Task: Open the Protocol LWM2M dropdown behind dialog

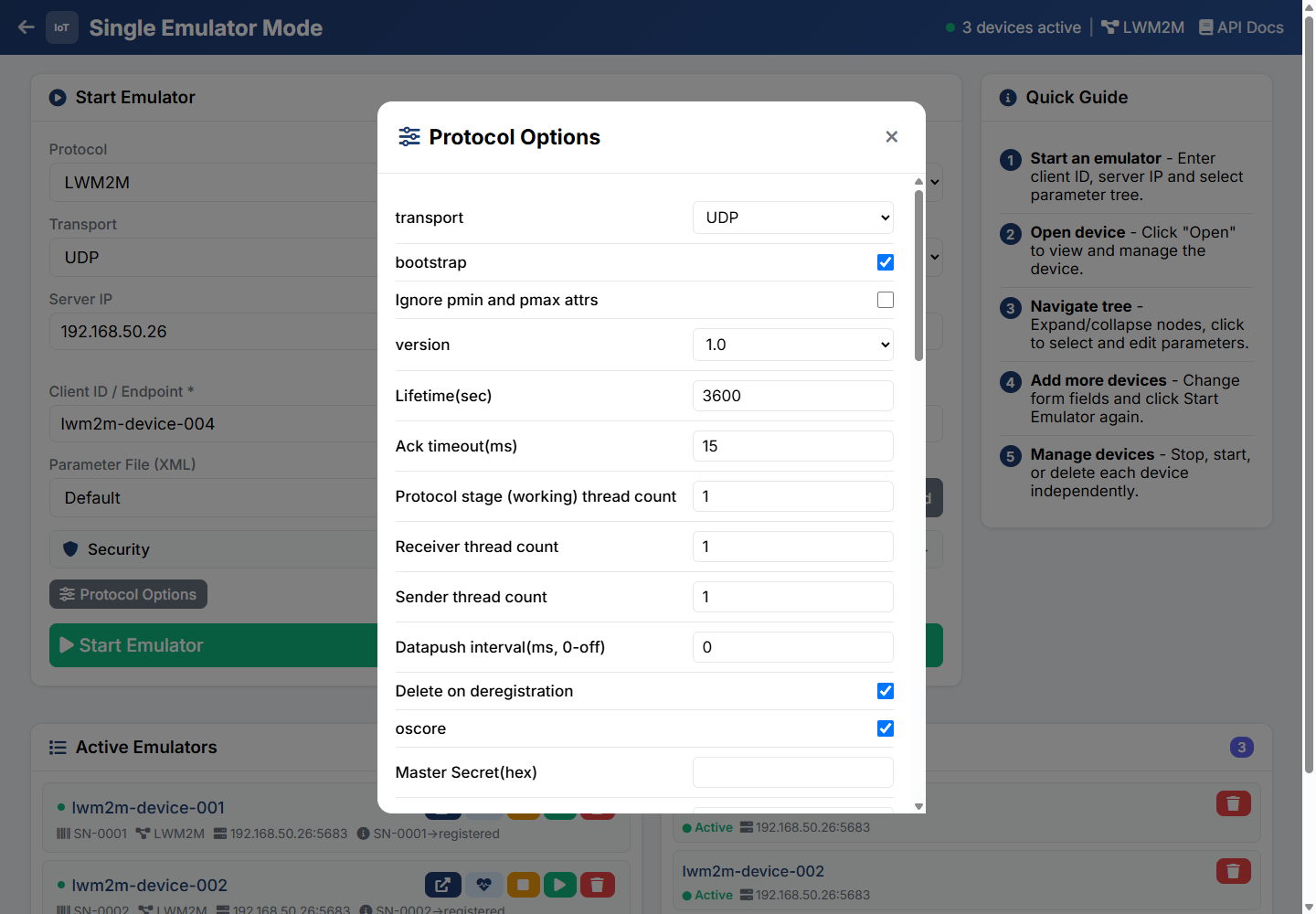Action: pos(214,183)
